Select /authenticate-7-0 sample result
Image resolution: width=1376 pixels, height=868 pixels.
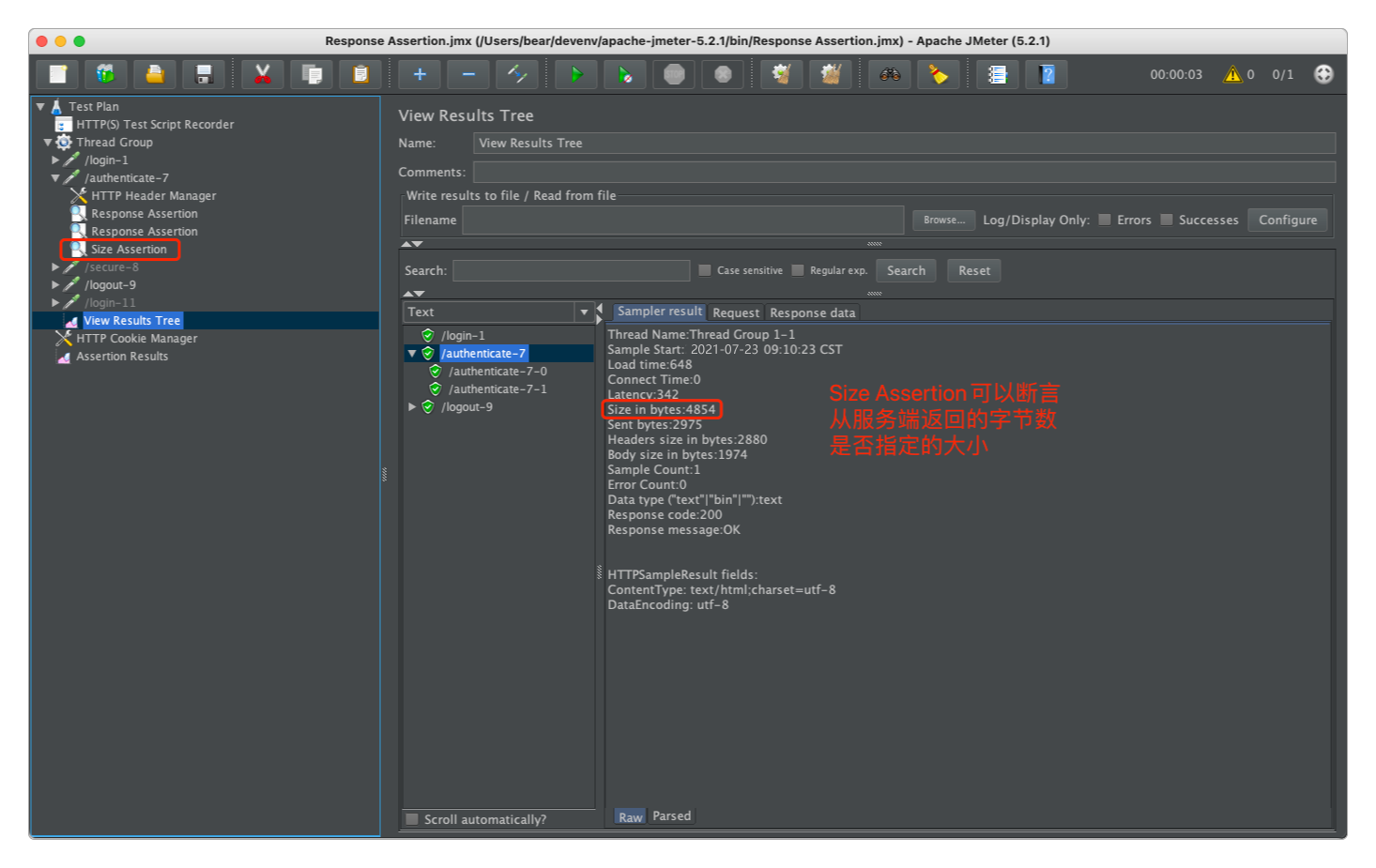point(497,372)
